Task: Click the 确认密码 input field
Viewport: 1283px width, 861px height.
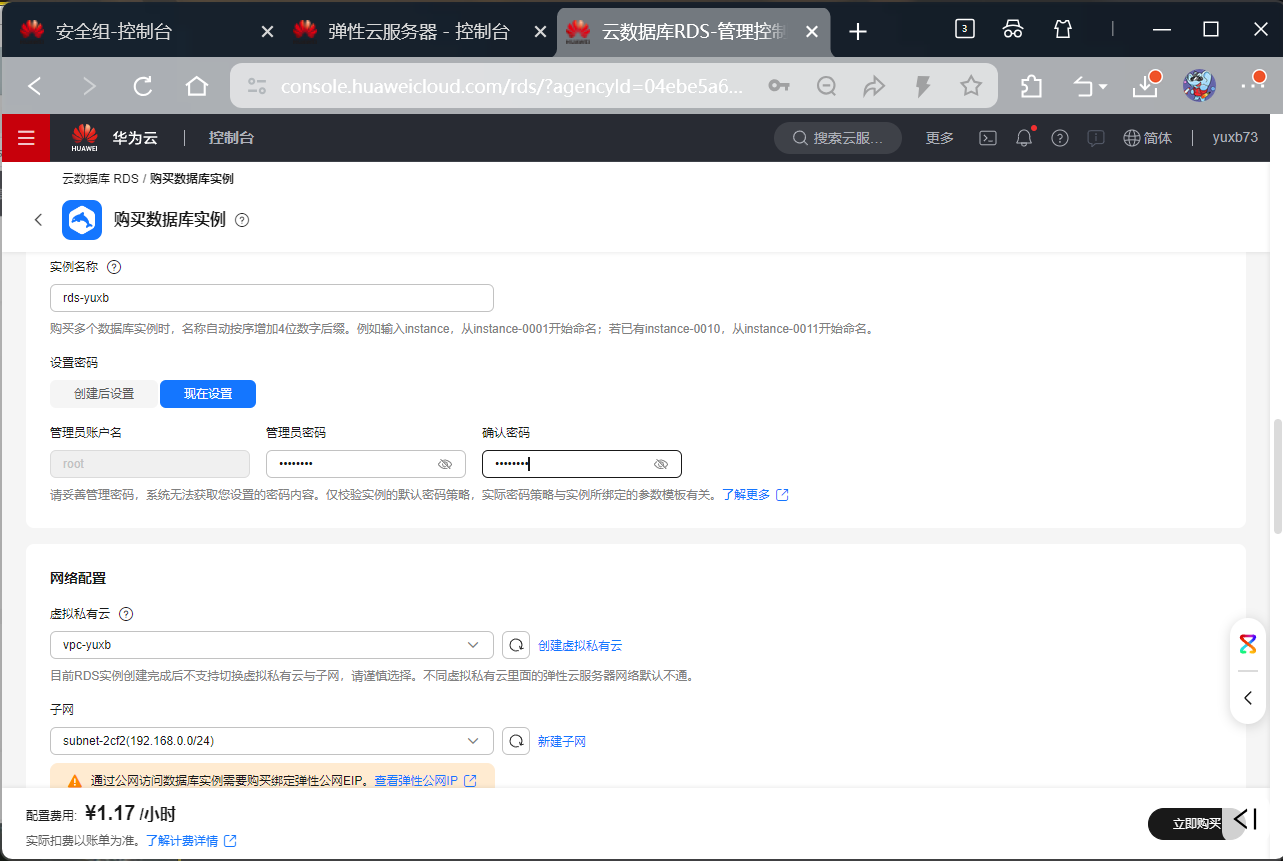Action: [x=582, y=464]
